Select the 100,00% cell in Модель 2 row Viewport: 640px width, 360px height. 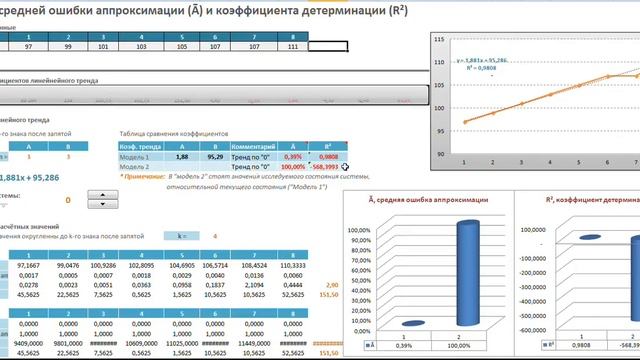pyautogui.click(x=293, y=167)
